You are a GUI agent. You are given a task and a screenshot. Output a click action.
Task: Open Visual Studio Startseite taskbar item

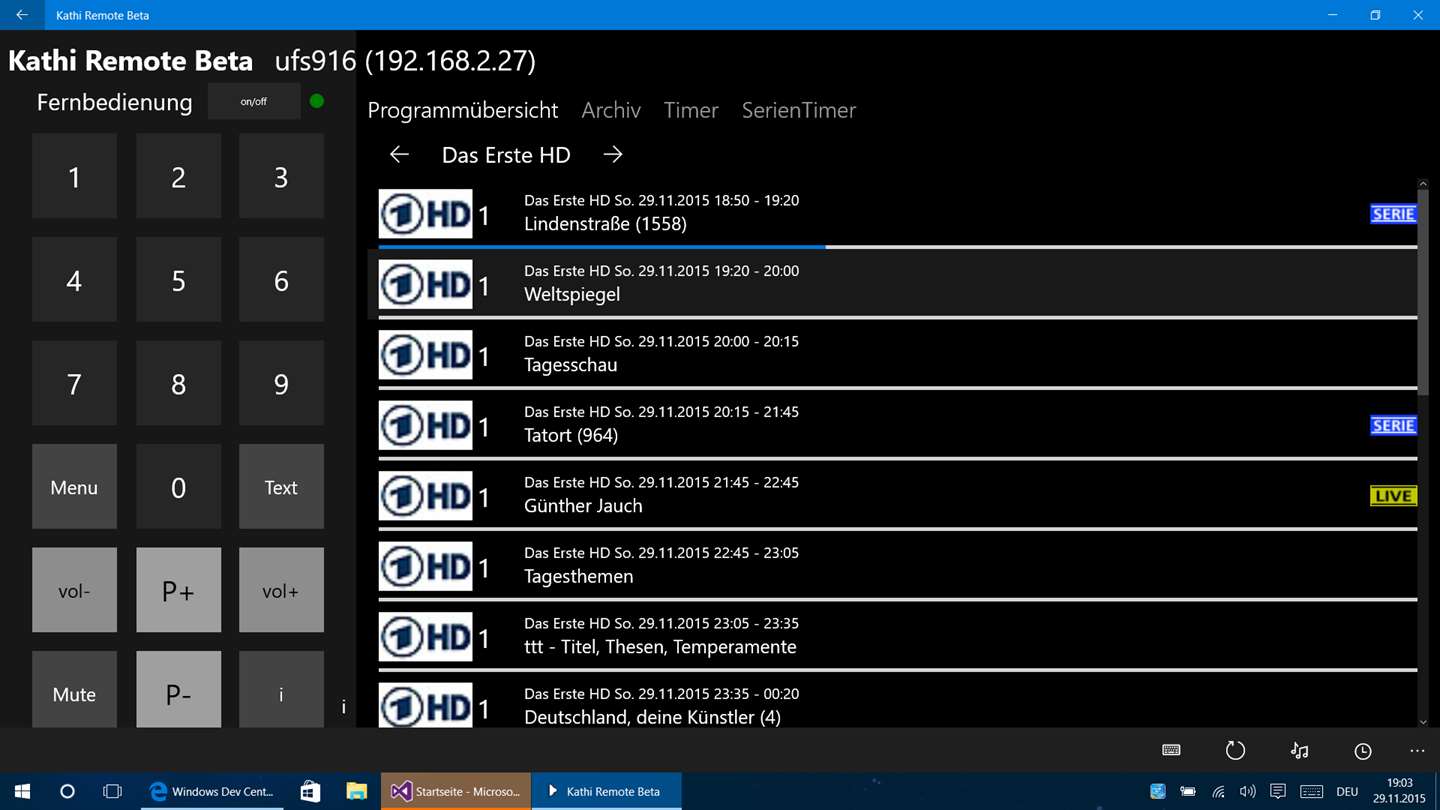click(x=456, y=791)
